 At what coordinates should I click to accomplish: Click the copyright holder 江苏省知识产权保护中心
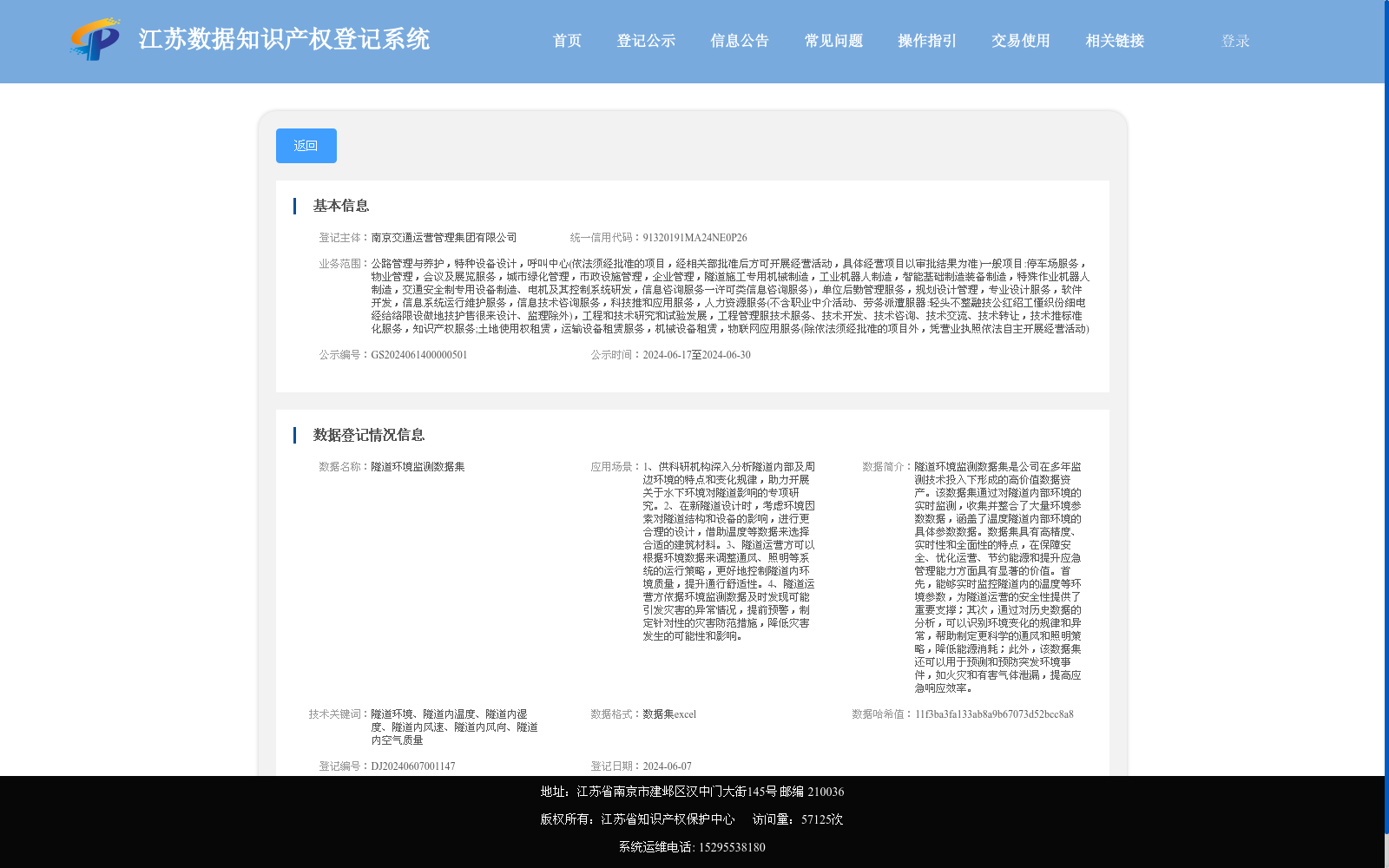tap(668, 819)
